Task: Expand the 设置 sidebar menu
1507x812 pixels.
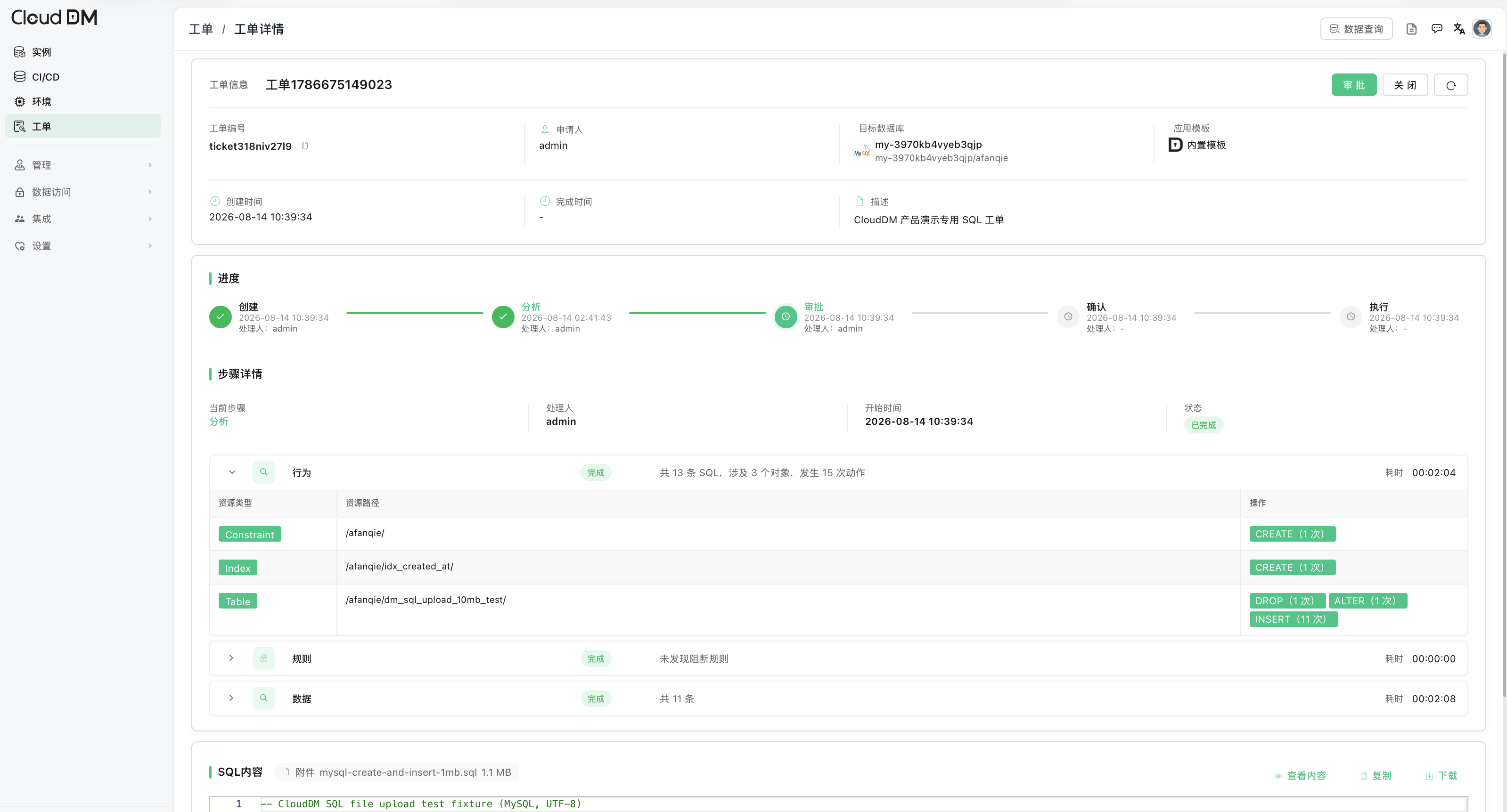Action: pos(82,245)
